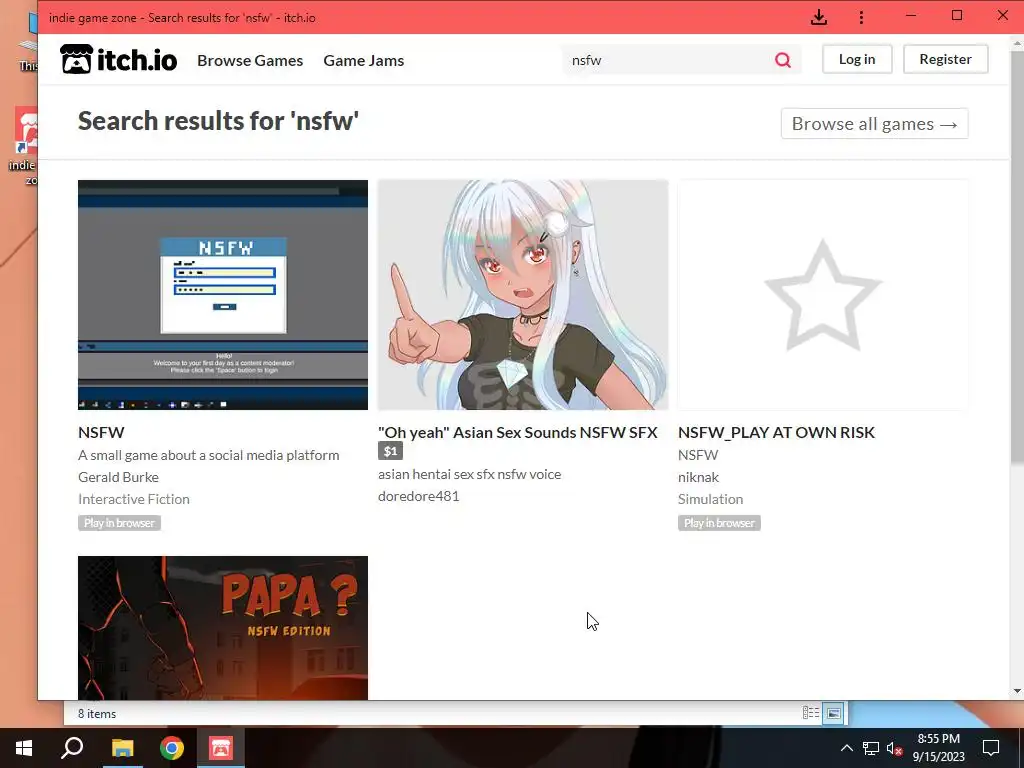Click the $1 price tag

(x=391, y=451)
